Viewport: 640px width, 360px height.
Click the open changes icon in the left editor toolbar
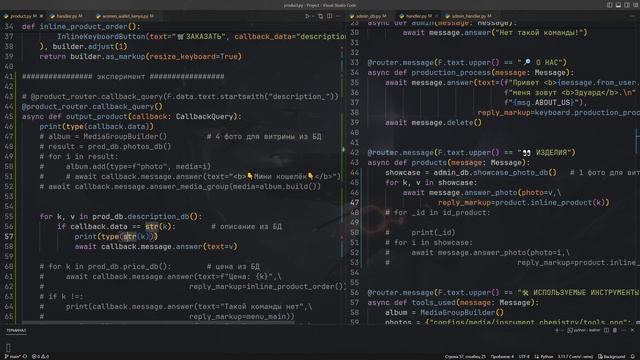(x=320, y=16)
